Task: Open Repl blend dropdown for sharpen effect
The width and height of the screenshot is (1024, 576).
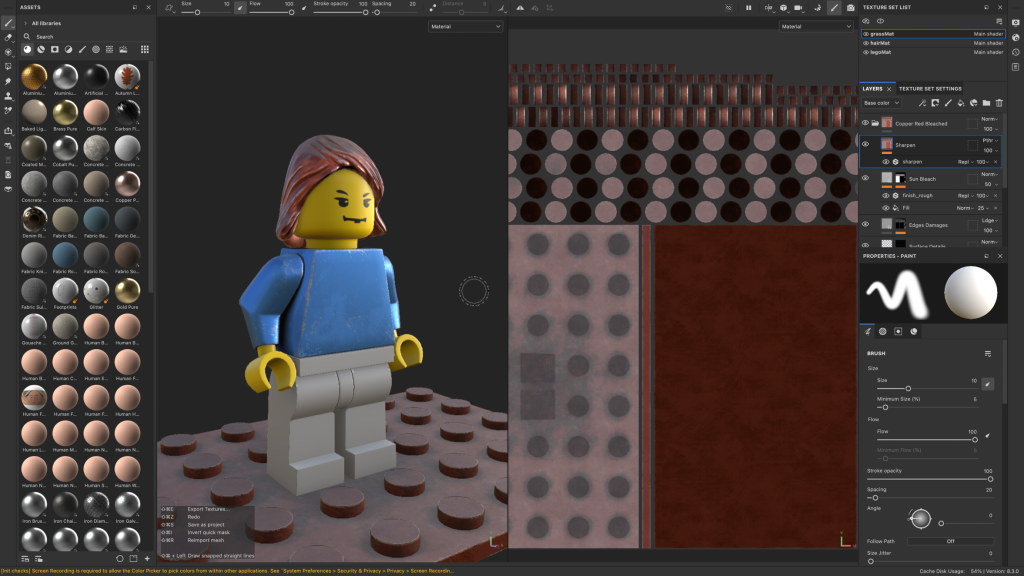Action: pos(965,162)
